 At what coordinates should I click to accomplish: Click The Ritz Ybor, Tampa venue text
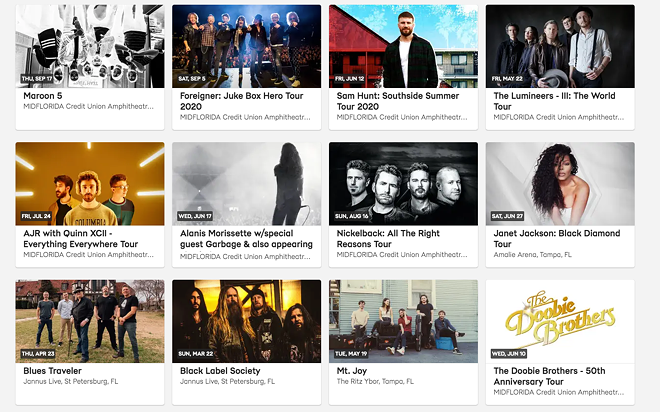click(x=375, y=381)
